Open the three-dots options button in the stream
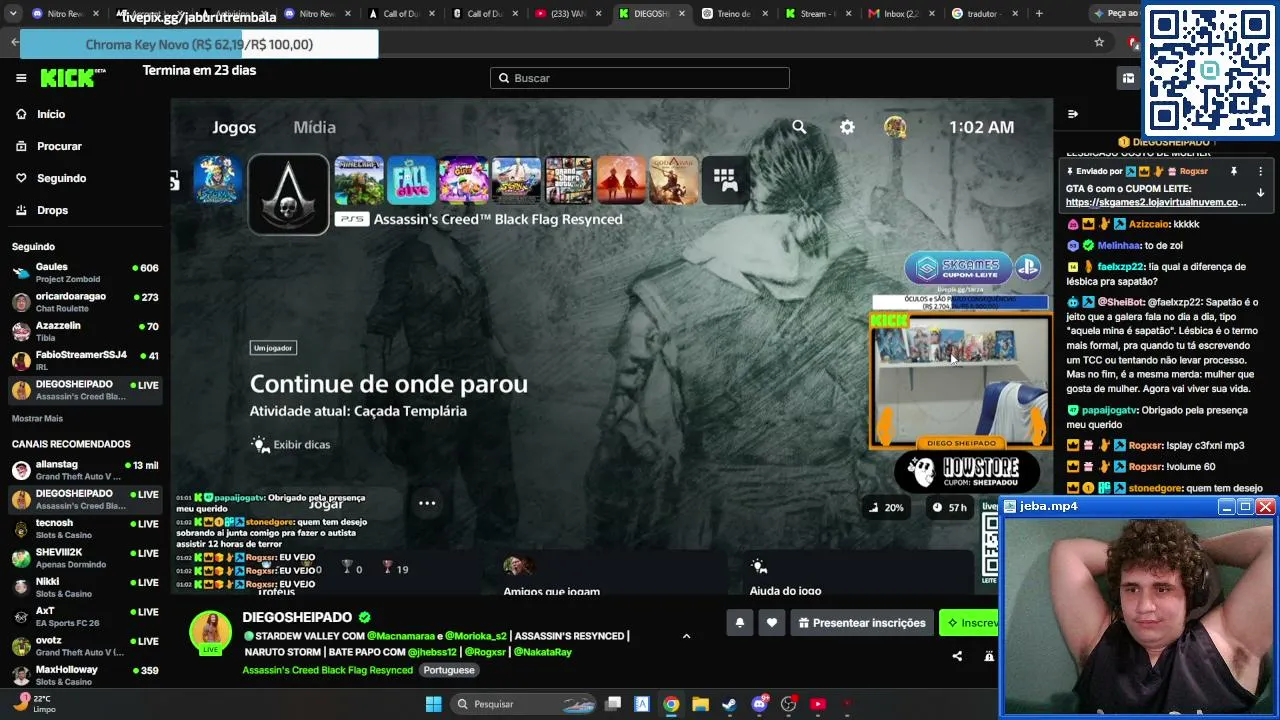 click(427, 503)
